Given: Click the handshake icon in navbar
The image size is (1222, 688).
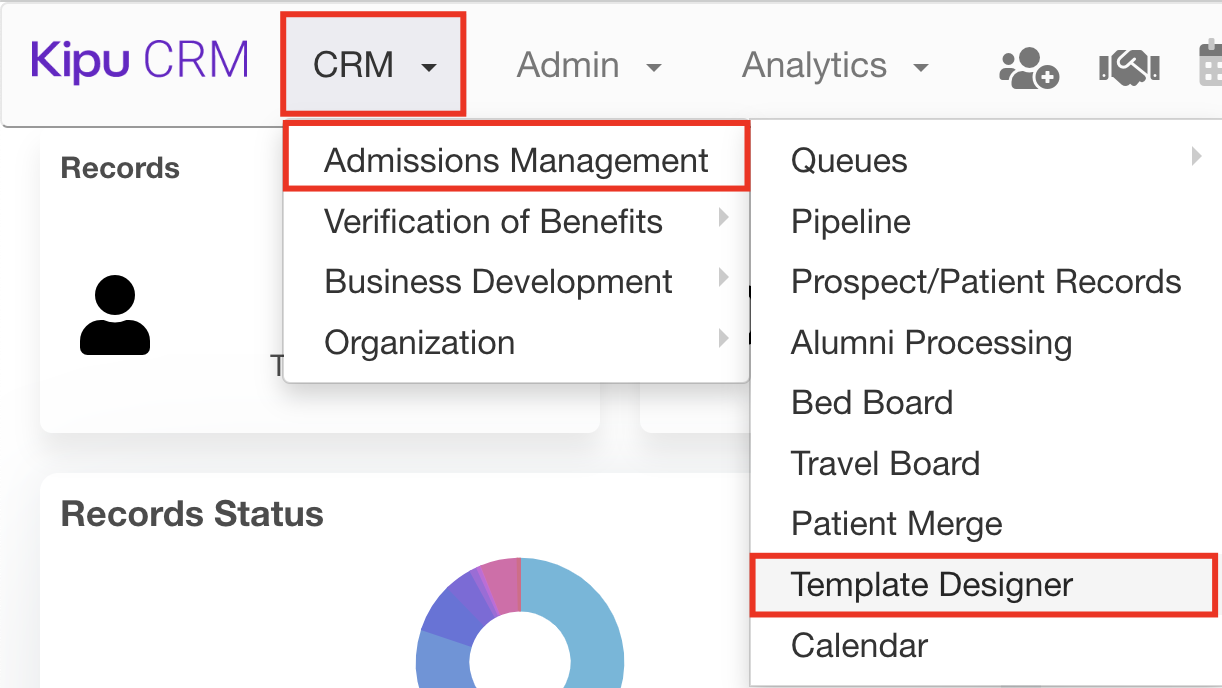Looking at the screenshot, I should [x=1129, y=67].
